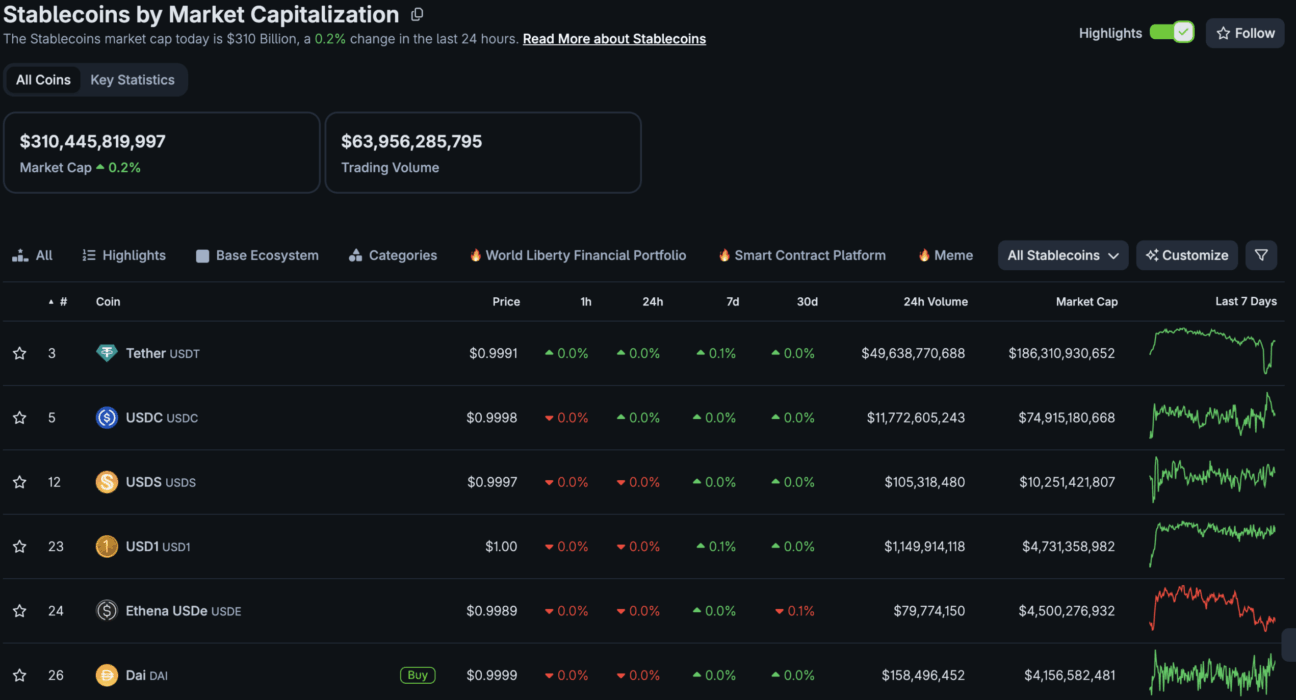Click the Ethena USDe coin logo icon
The image size is (1296, 700).
click(107, 611)
